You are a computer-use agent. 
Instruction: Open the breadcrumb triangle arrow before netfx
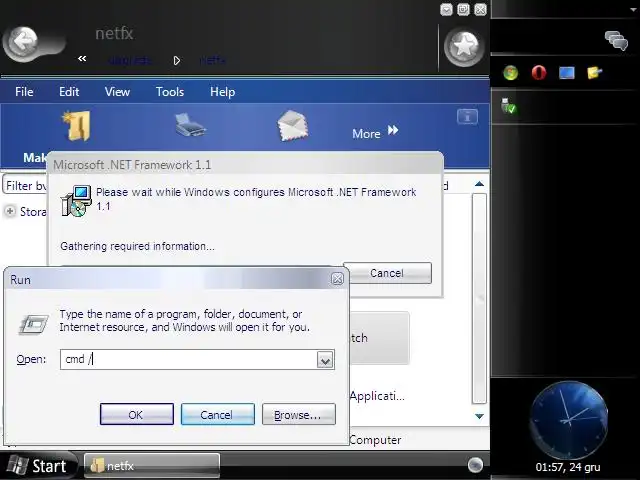(x=176, y=61)
